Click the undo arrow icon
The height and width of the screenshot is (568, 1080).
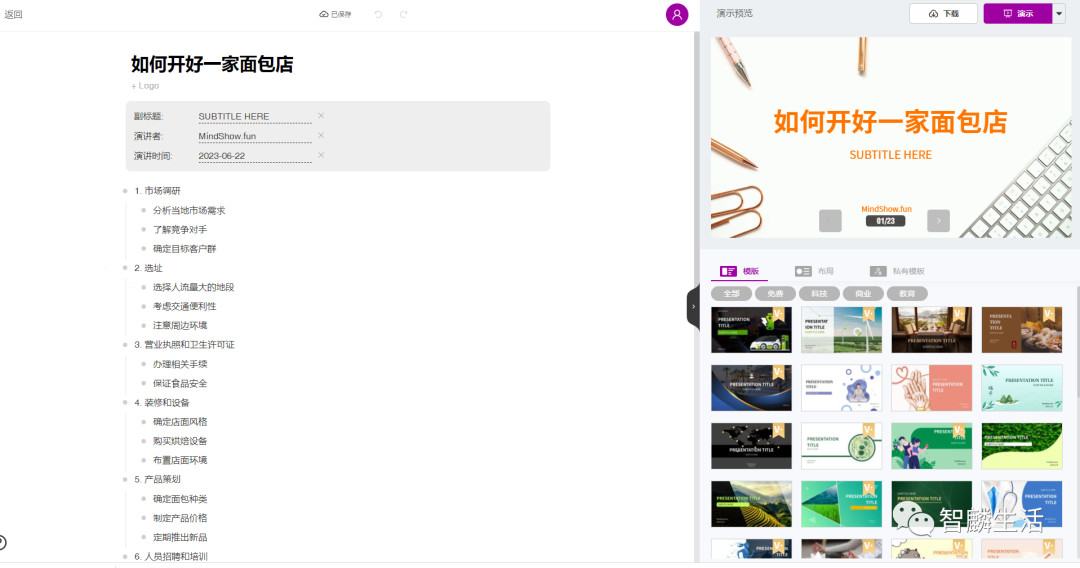pos(378,14)
